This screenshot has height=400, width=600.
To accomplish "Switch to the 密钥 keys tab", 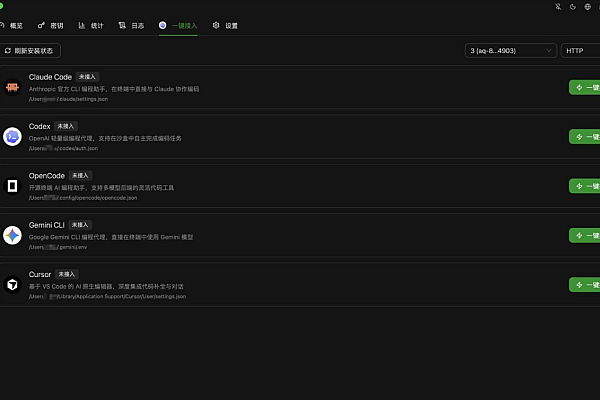I will pos(51,26).
